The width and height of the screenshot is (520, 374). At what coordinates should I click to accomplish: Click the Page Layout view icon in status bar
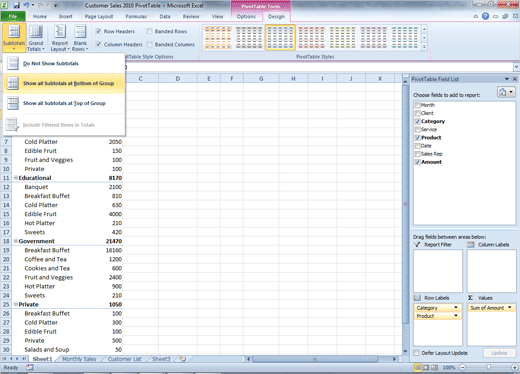426,367
